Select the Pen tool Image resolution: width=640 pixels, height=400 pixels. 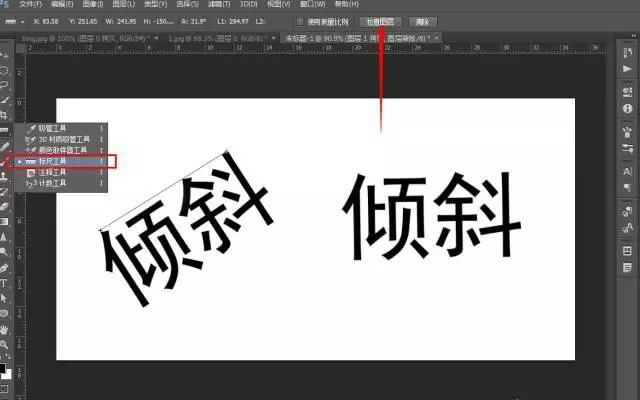[4, 268]
